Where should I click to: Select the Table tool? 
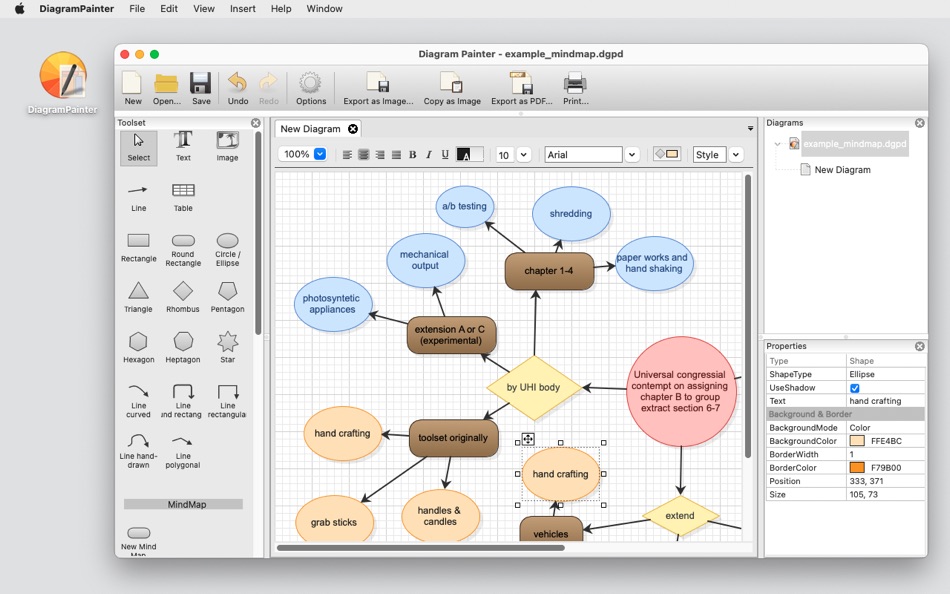183,198
